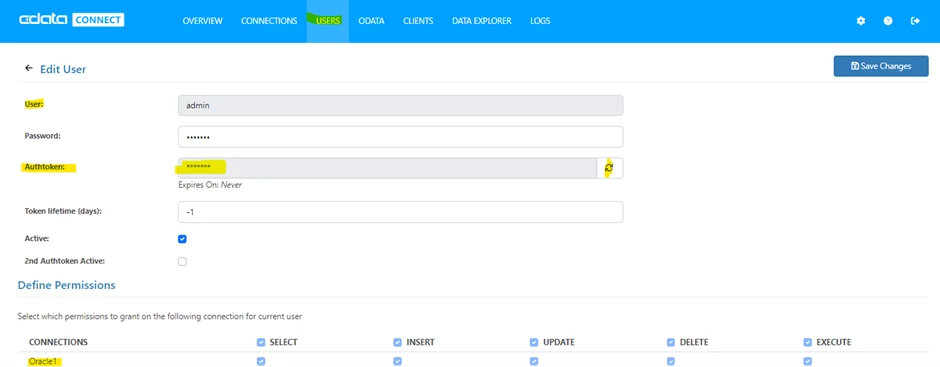Toggle the INSERT column header checkbox
940x367 pixels.
(397, 342)
